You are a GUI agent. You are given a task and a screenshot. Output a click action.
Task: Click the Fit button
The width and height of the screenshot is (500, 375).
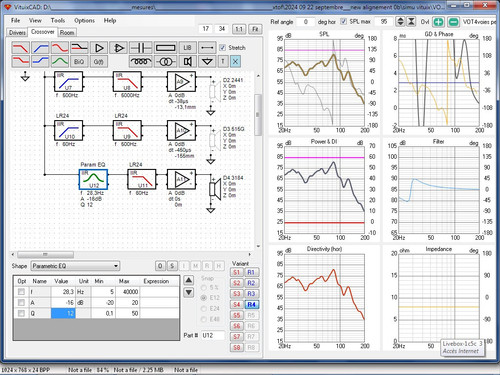pos(255,29)
